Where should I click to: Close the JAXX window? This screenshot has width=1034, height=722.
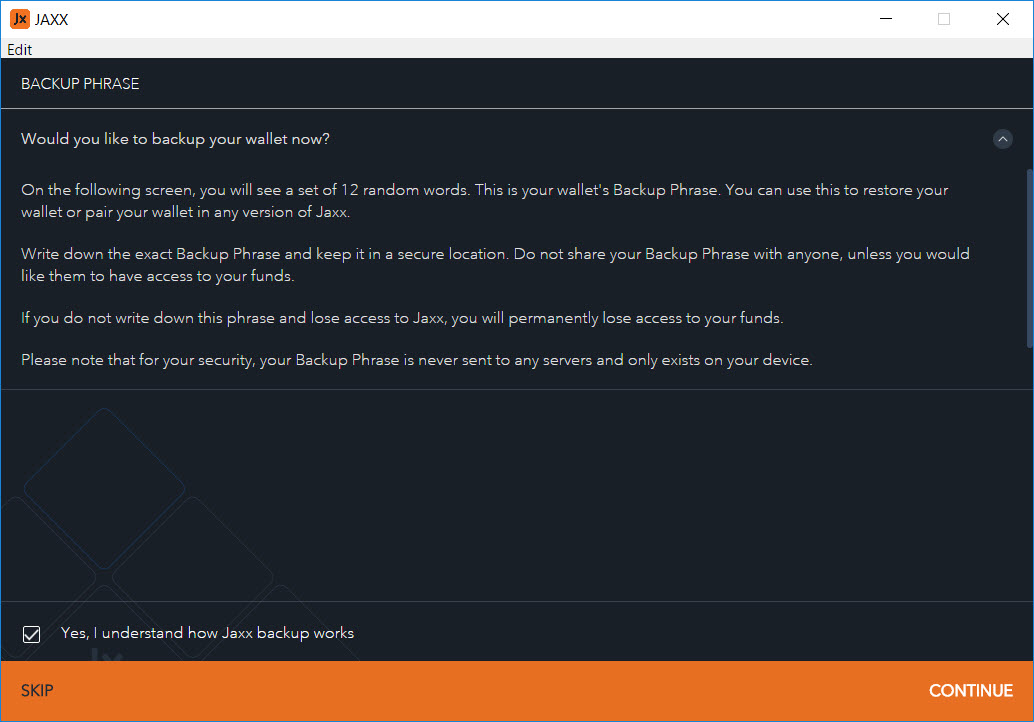1002,19
